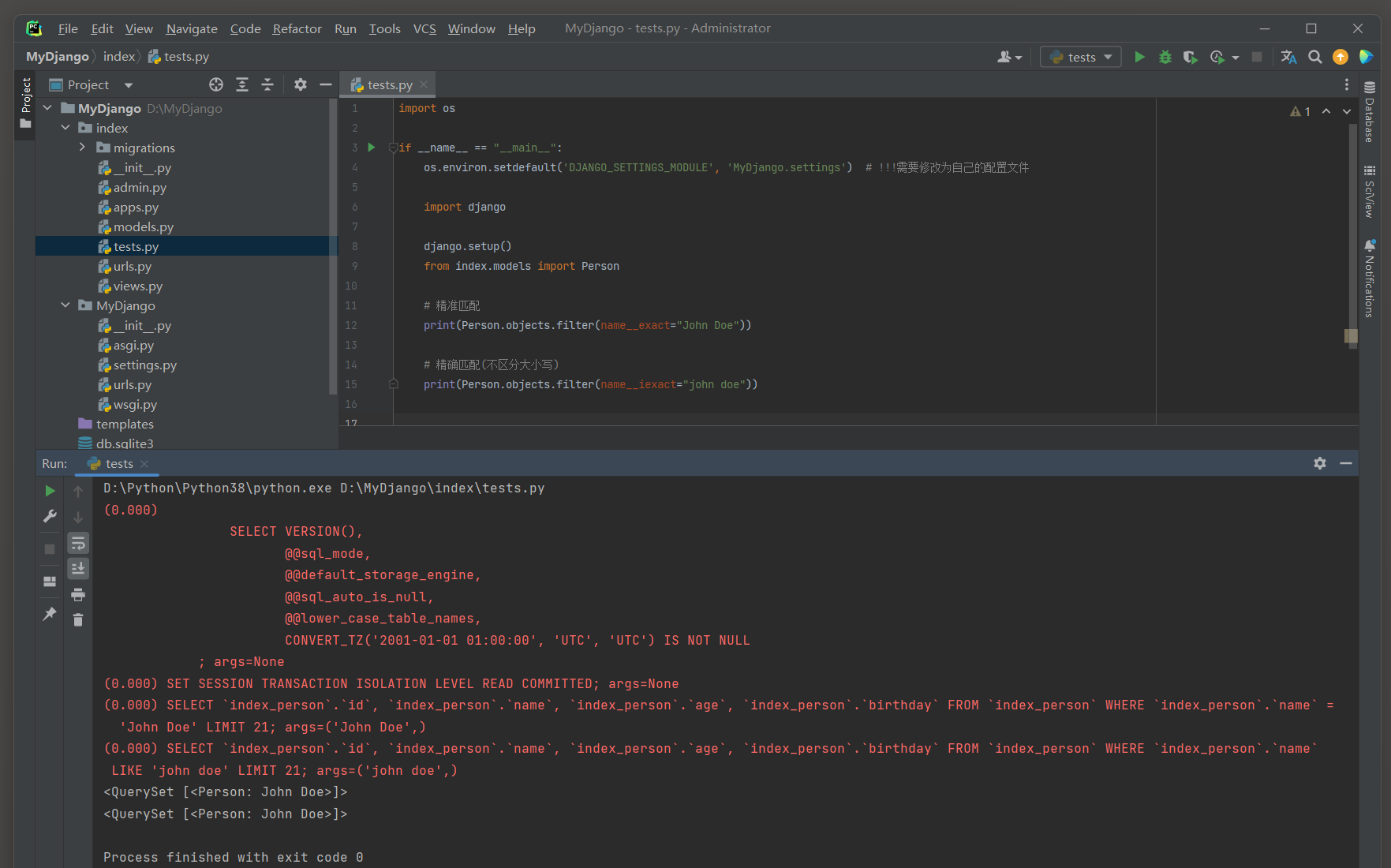
Task: Rerun tests in the Run panel
Action: [x=50, y=491]
